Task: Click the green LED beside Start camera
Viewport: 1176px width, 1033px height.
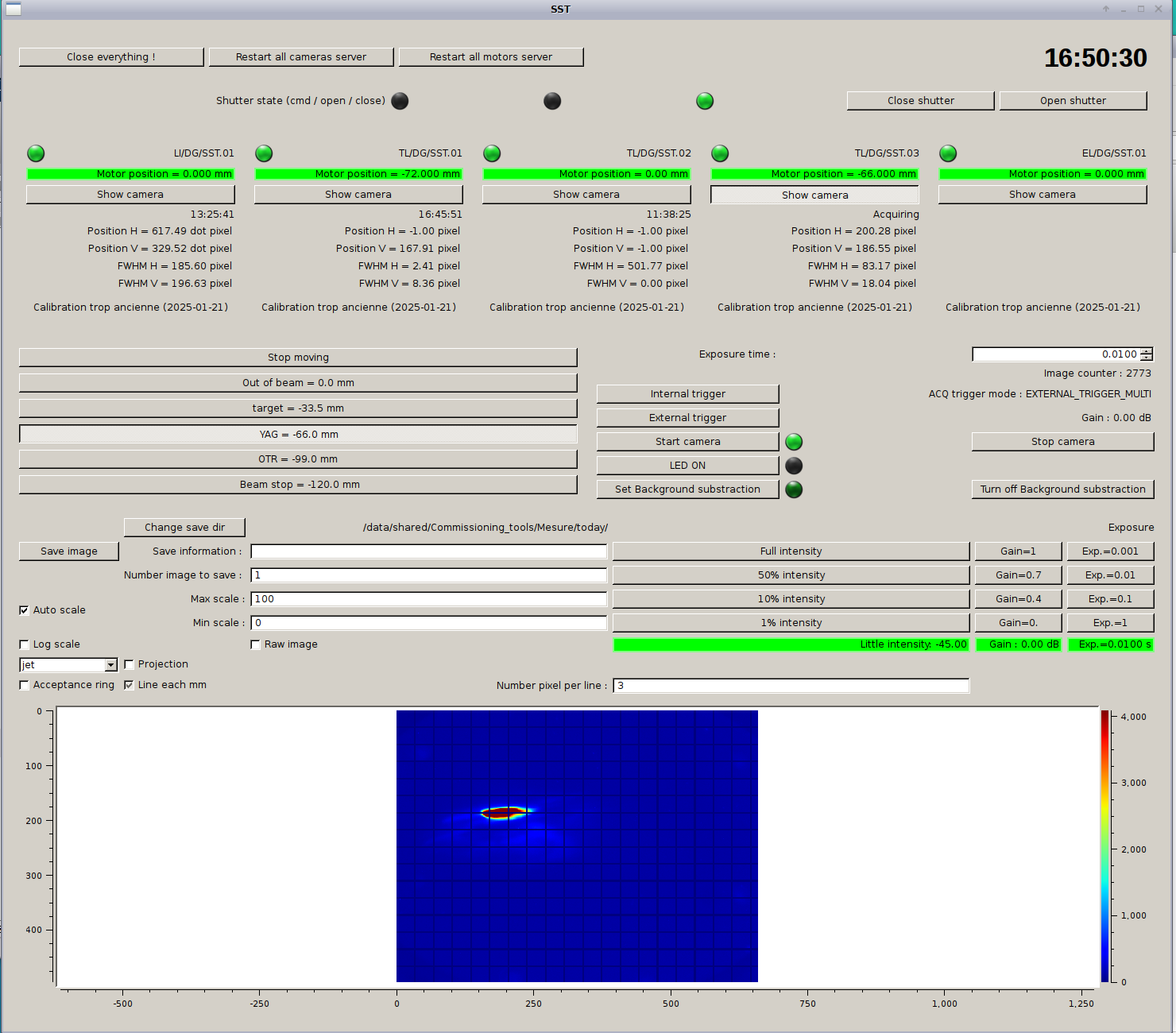Action: coord(794,442)
